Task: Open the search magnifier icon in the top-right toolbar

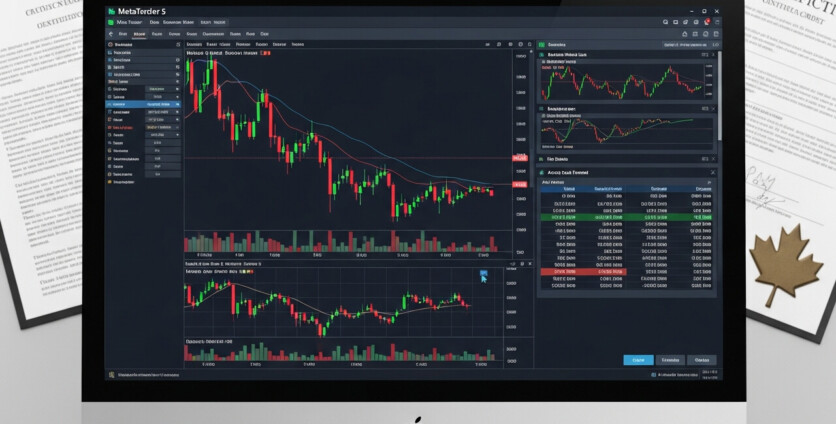Action: click(x=665, y=22)
